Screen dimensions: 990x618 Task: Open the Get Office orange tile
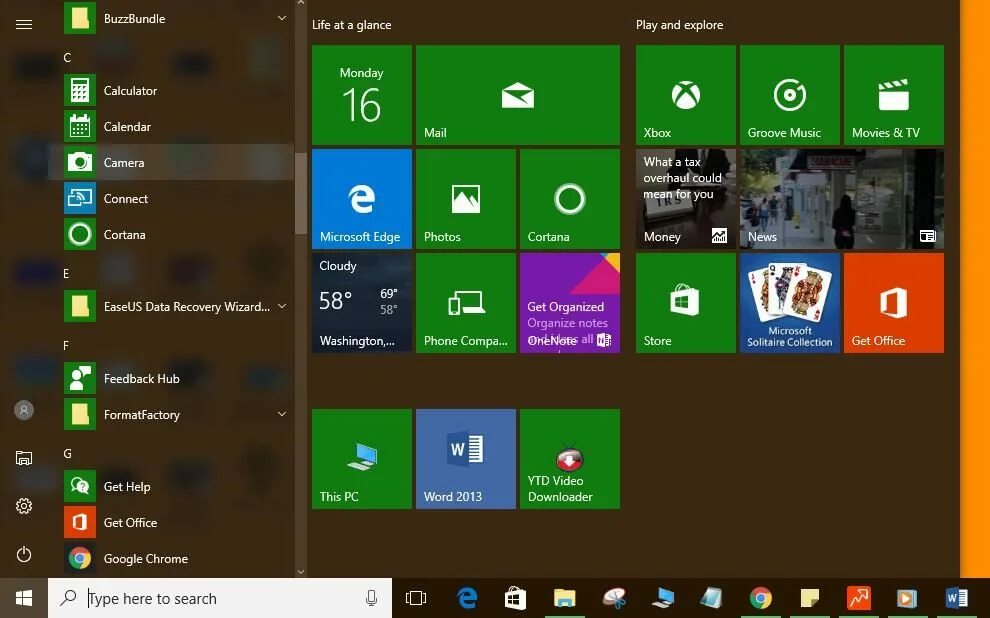pos(894,303)
